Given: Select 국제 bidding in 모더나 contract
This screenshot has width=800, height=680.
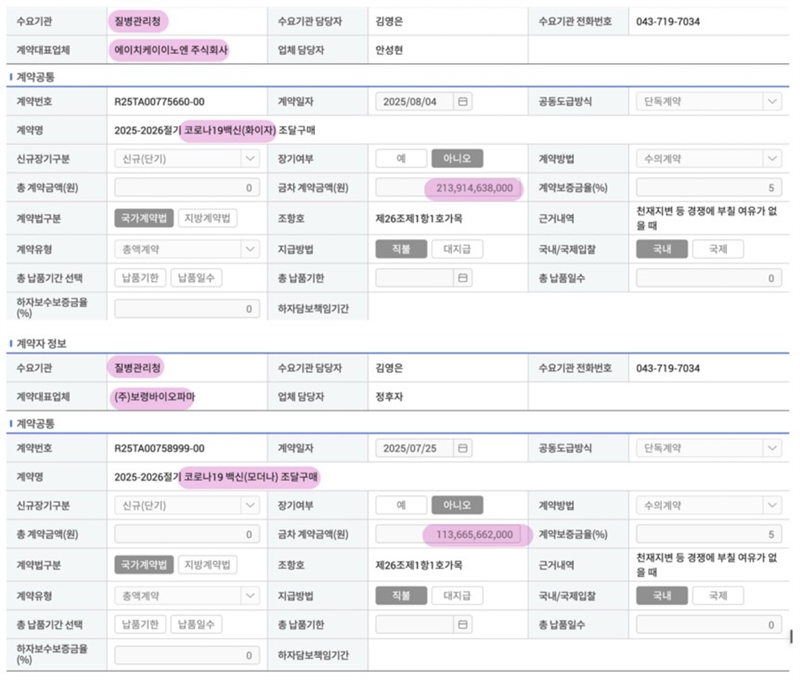Looking at the screenshot, I should (718, 595).
